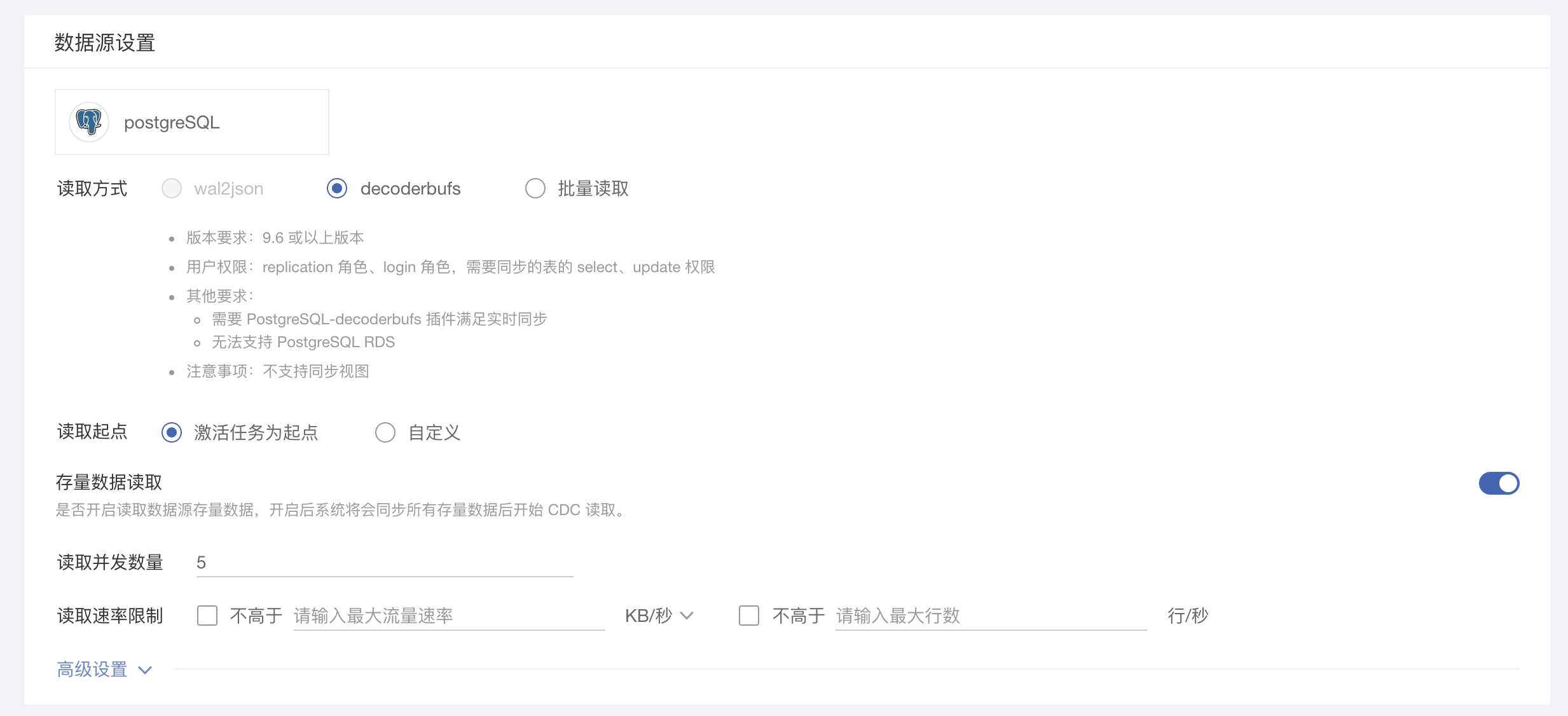Click the PostgreSQL elephant logo icon

pyautogui.click(x=89, y=121)
